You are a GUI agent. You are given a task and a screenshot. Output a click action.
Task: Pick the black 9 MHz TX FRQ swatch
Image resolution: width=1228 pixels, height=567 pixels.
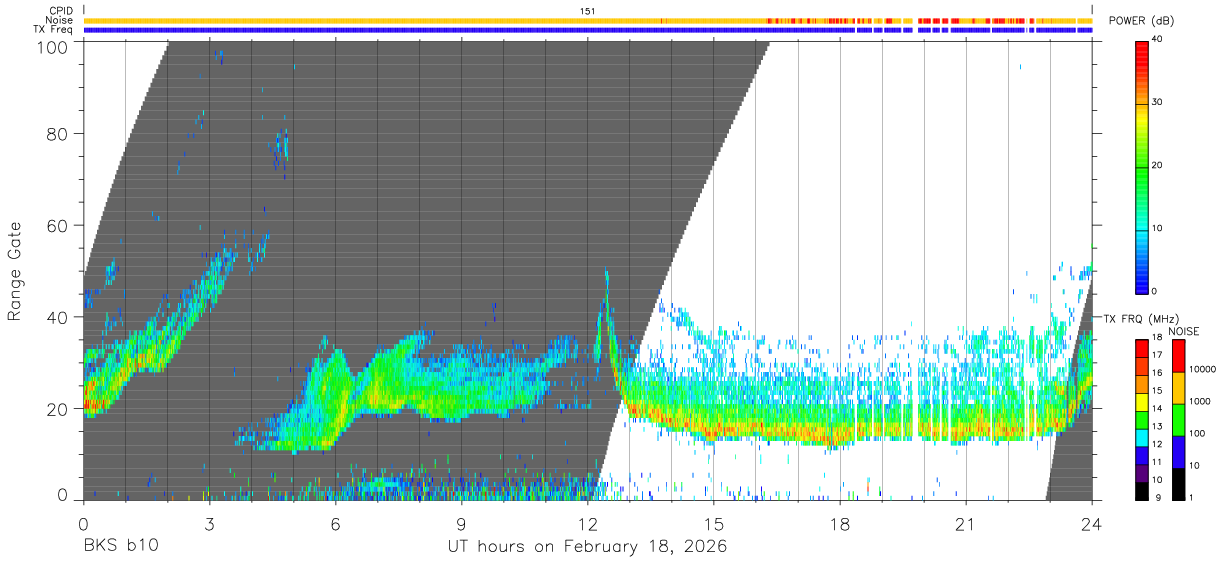(x=1141, y=491)
